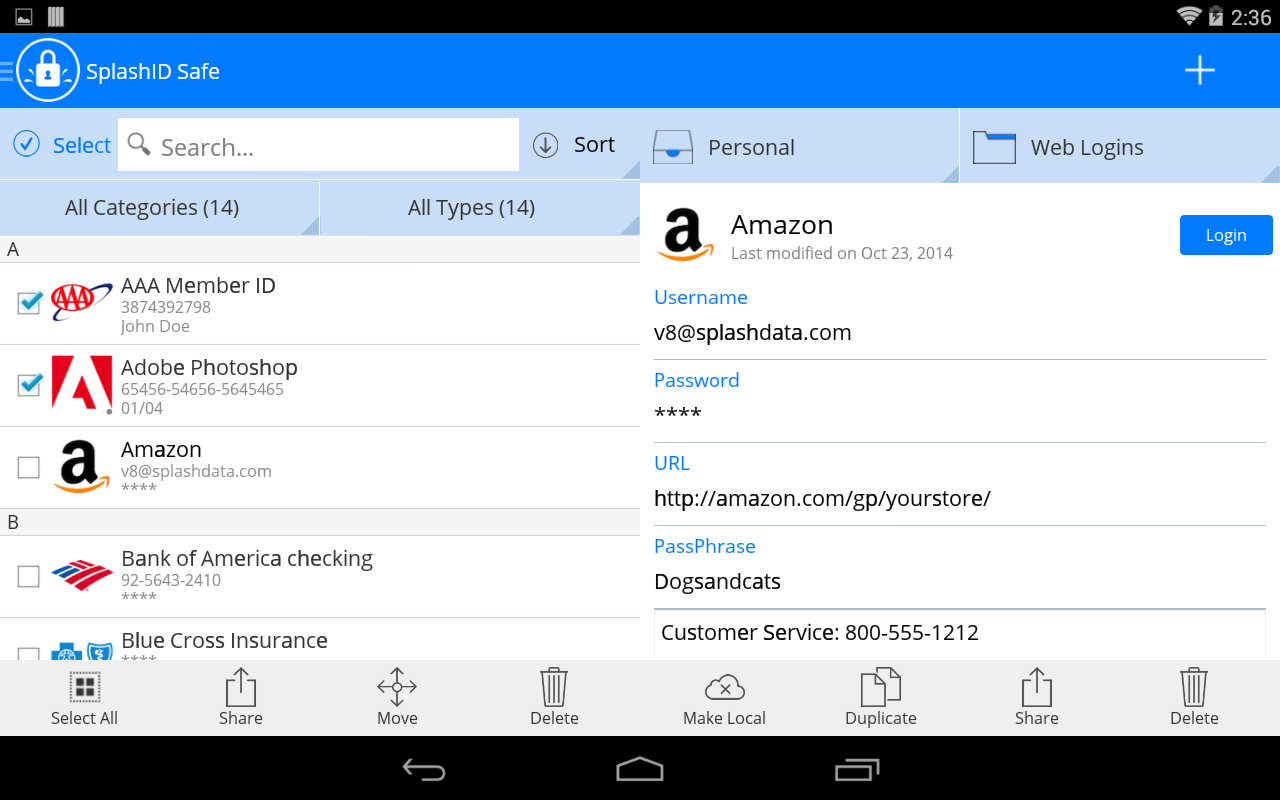Viewport: 1280px width, 800px height.
Task: Uncheck the AAA Member ID checkbox
Action: [x=29, y=302]
